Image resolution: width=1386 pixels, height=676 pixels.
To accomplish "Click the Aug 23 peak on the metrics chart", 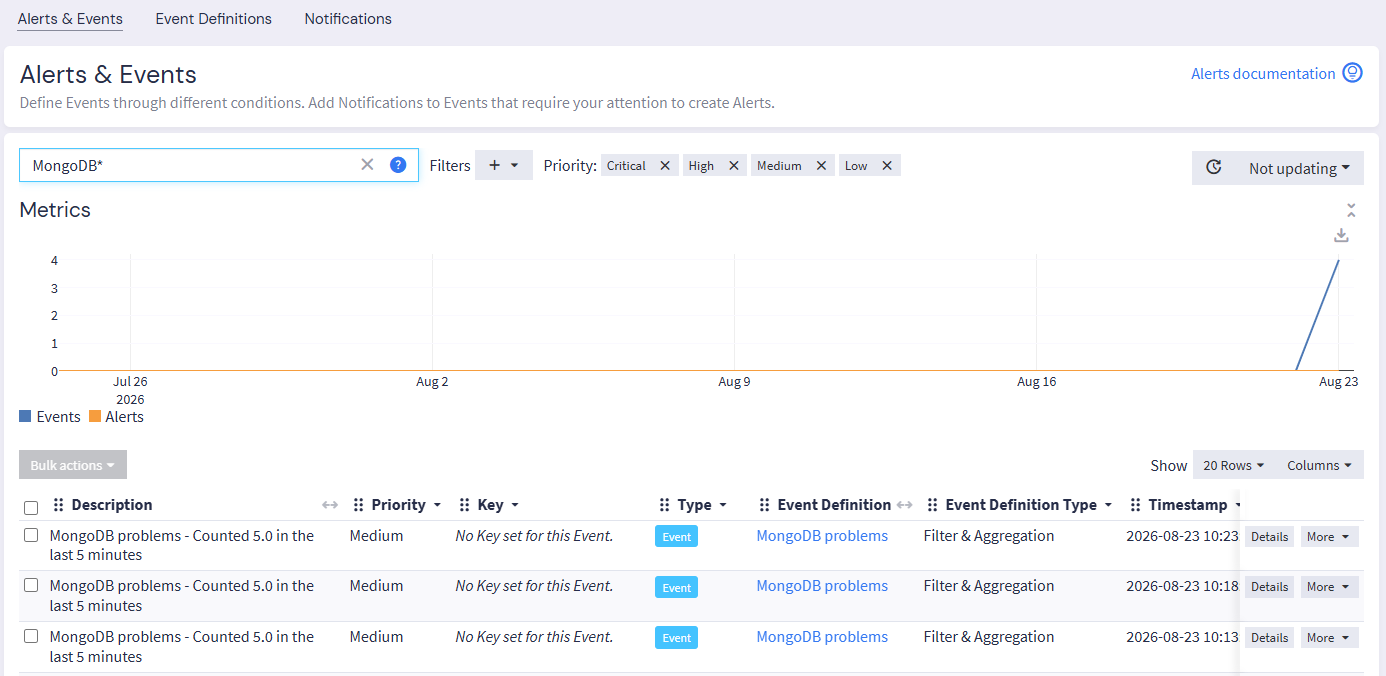I will pos(1338,261).
